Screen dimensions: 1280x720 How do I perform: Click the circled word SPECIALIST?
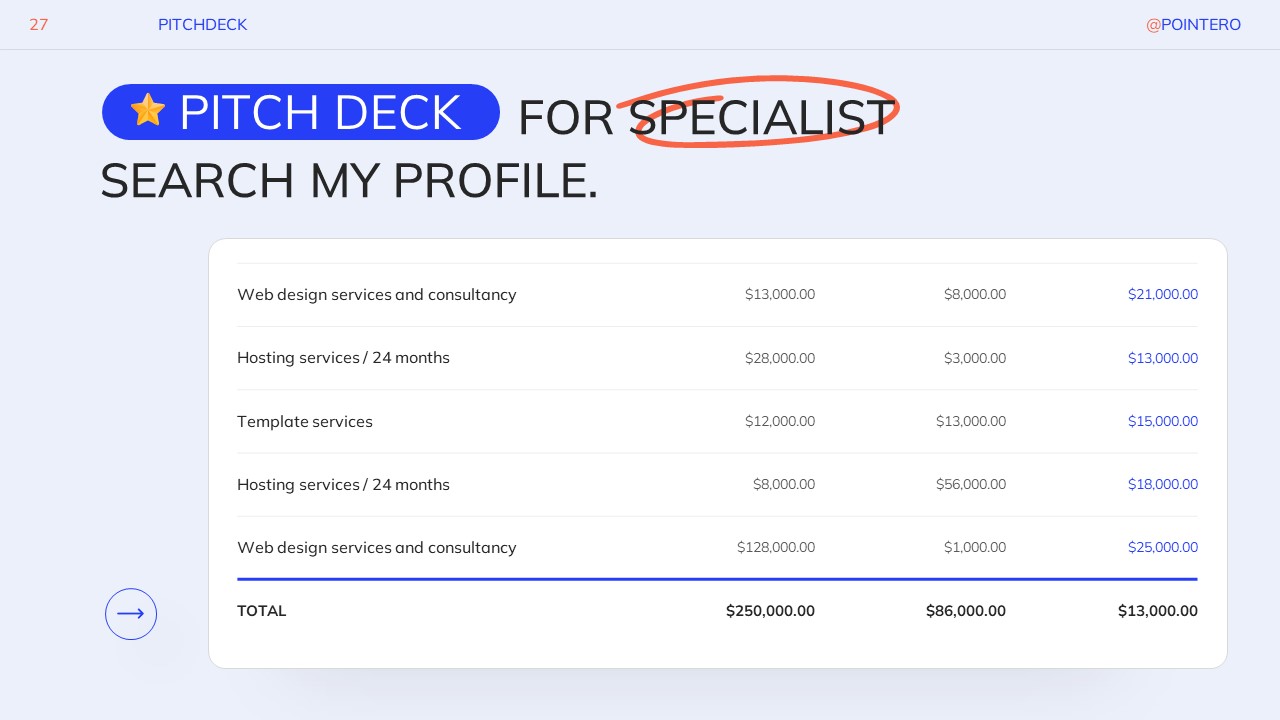[761, 117]
